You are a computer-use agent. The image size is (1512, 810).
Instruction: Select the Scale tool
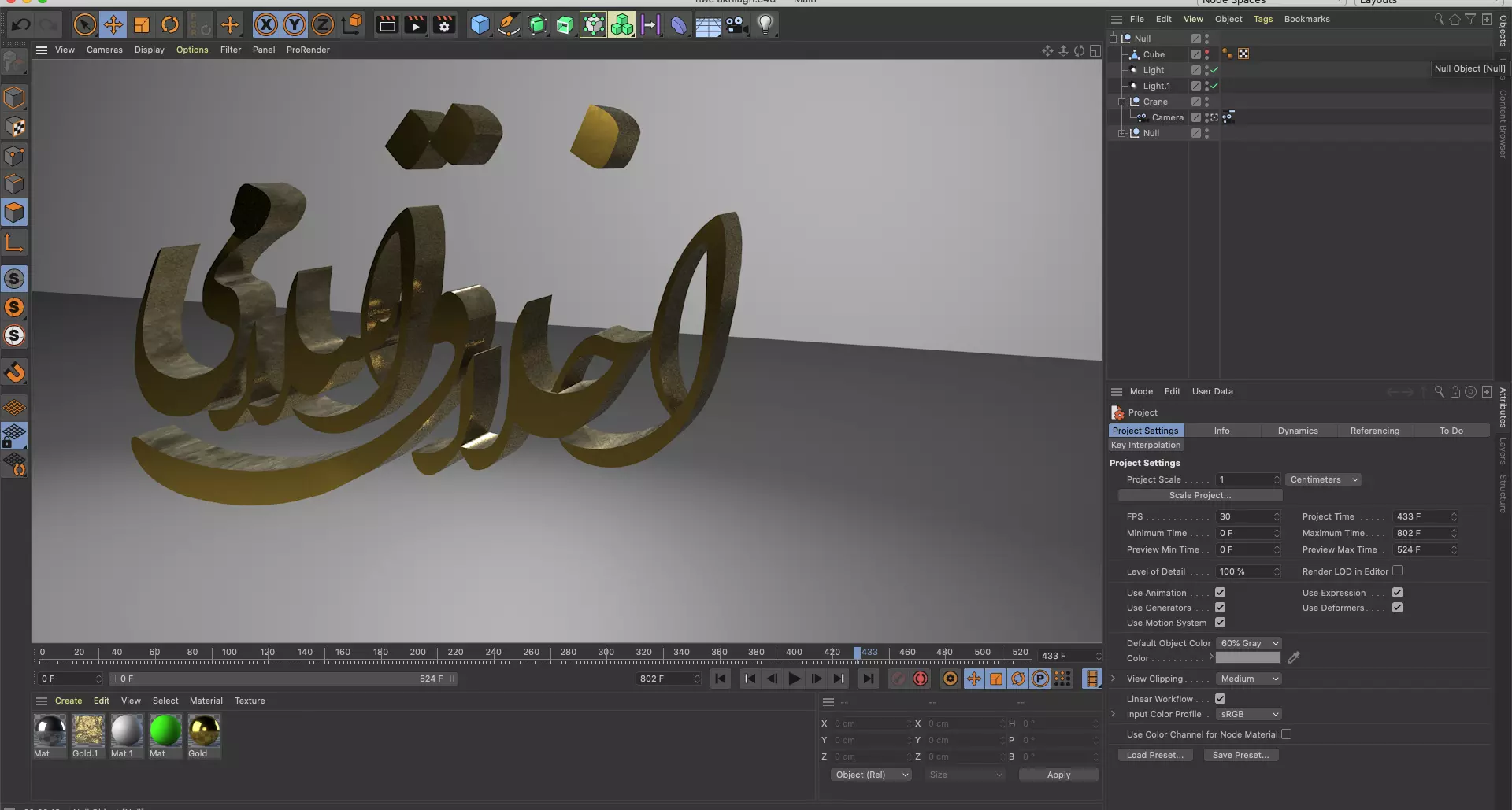[x=142, y=24]
